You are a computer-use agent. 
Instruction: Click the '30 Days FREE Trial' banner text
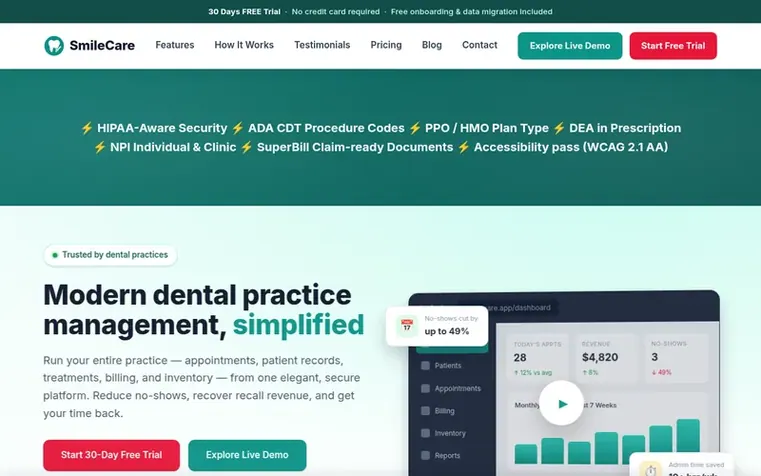point(245,12)
